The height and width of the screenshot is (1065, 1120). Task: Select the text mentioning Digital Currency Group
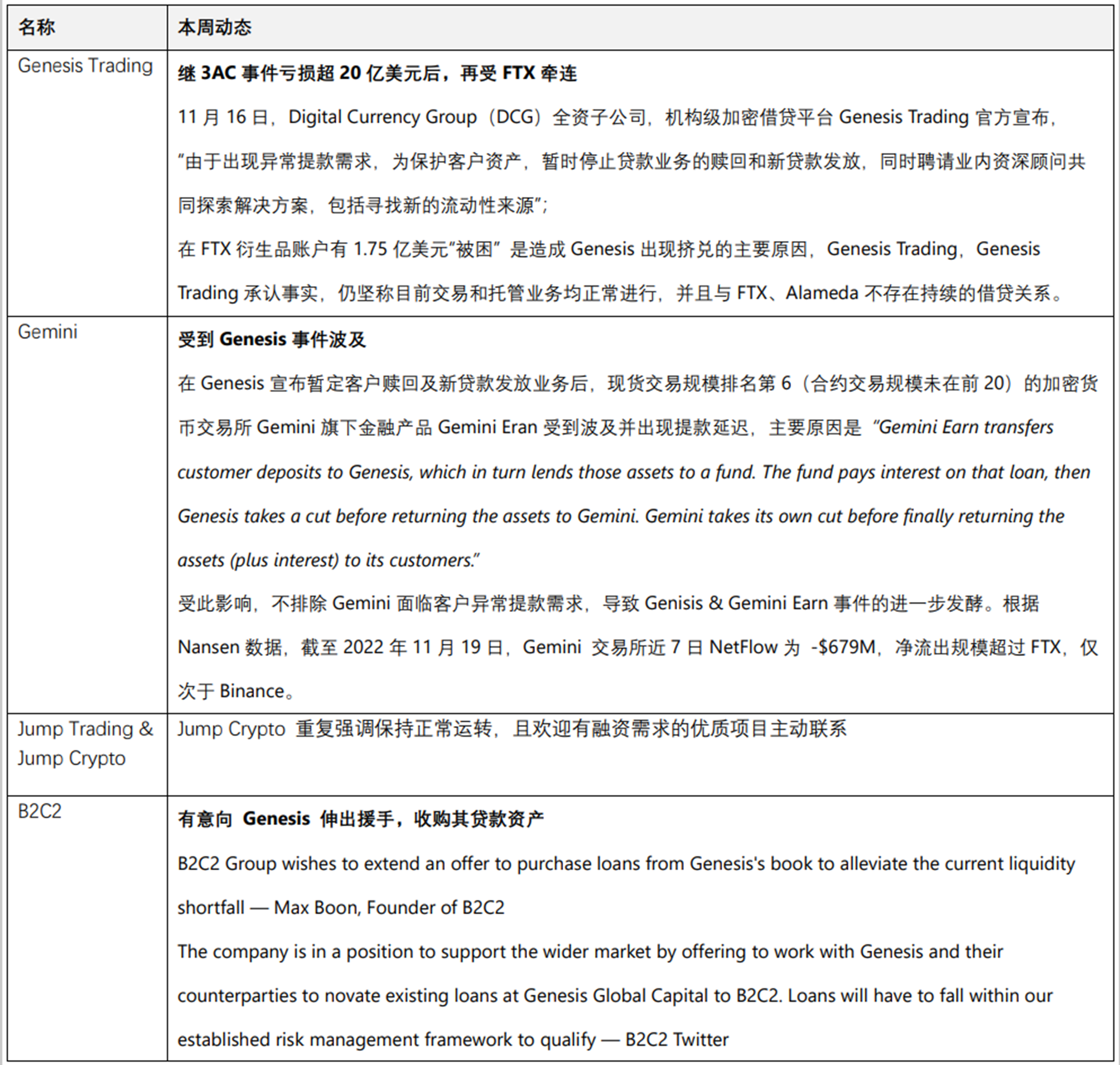pos(383,117)
